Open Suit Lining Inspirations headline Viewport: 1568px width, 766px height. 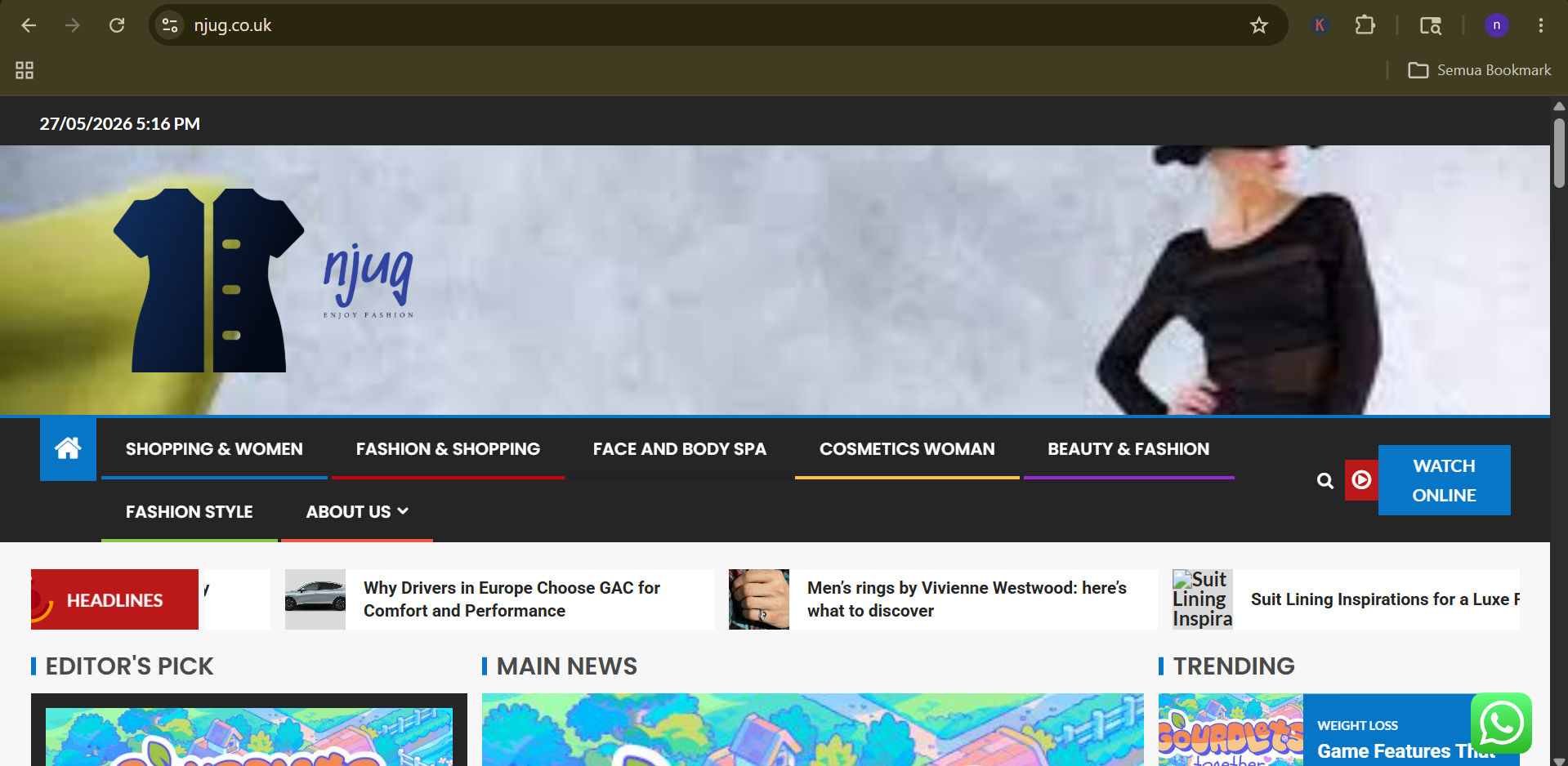pyautogui.click(x=1385, y=599)
